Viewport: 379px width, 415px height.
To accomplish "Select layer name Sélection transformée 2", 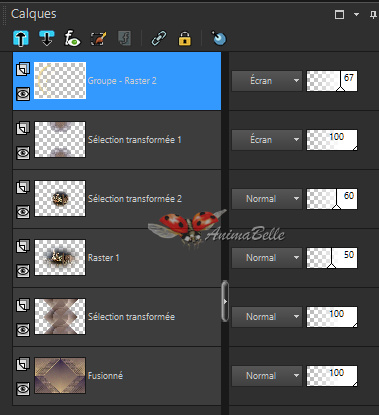I will click(135, 199).
